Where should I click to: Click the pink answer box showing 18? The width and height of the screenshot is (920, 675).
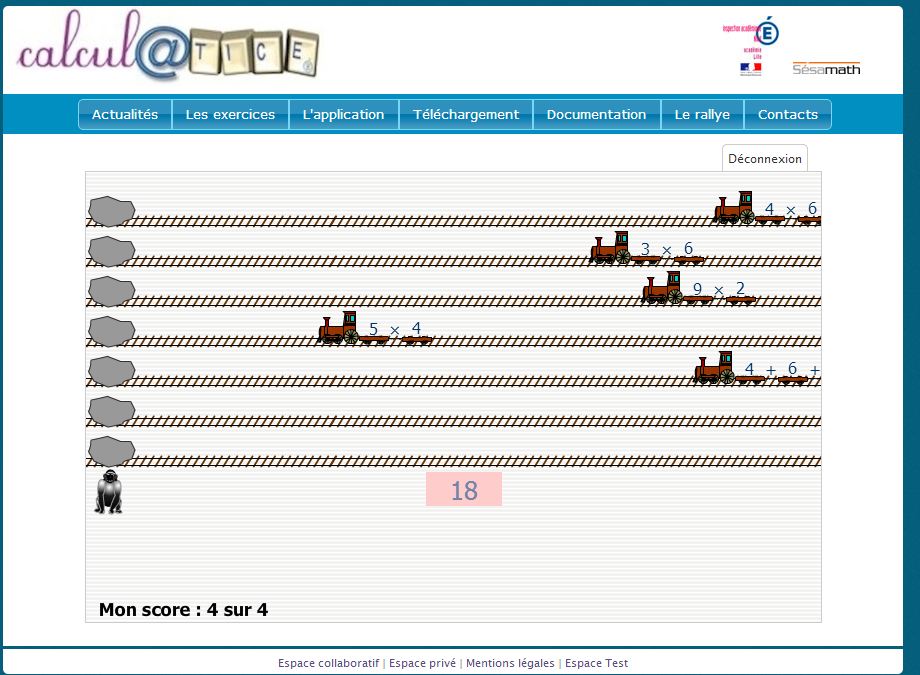coord(464,490)
